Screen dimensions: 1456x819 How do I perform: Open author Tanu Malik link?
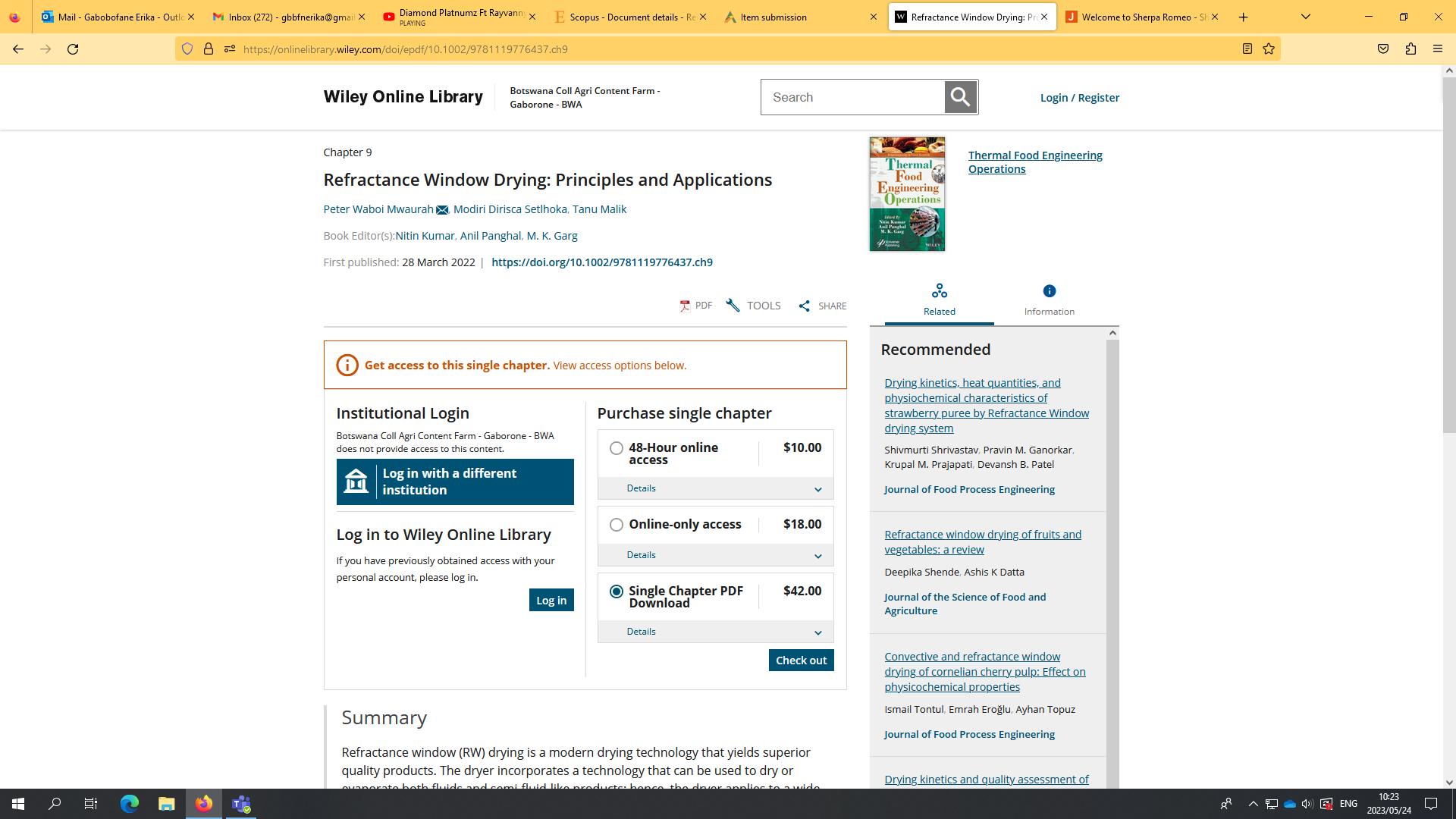599,209
